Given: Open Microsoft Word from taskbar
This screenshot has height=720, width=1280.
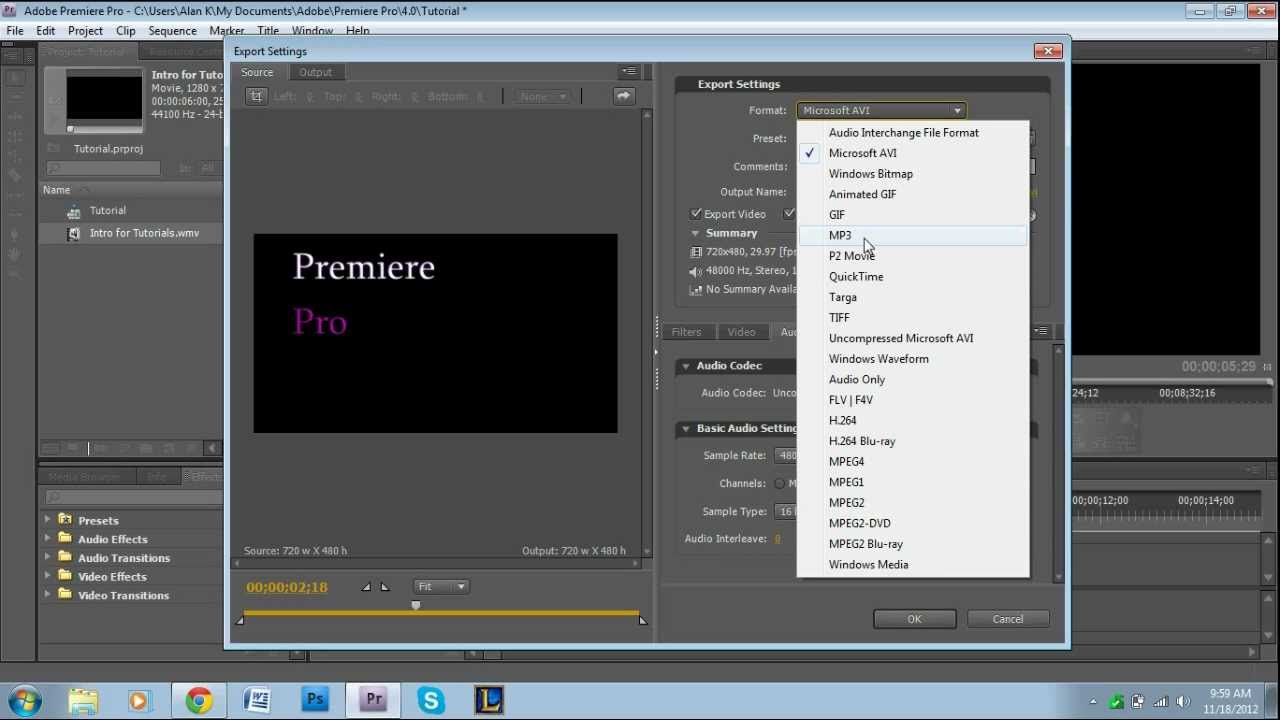Looking at the screenshot, I should point(257,700).
